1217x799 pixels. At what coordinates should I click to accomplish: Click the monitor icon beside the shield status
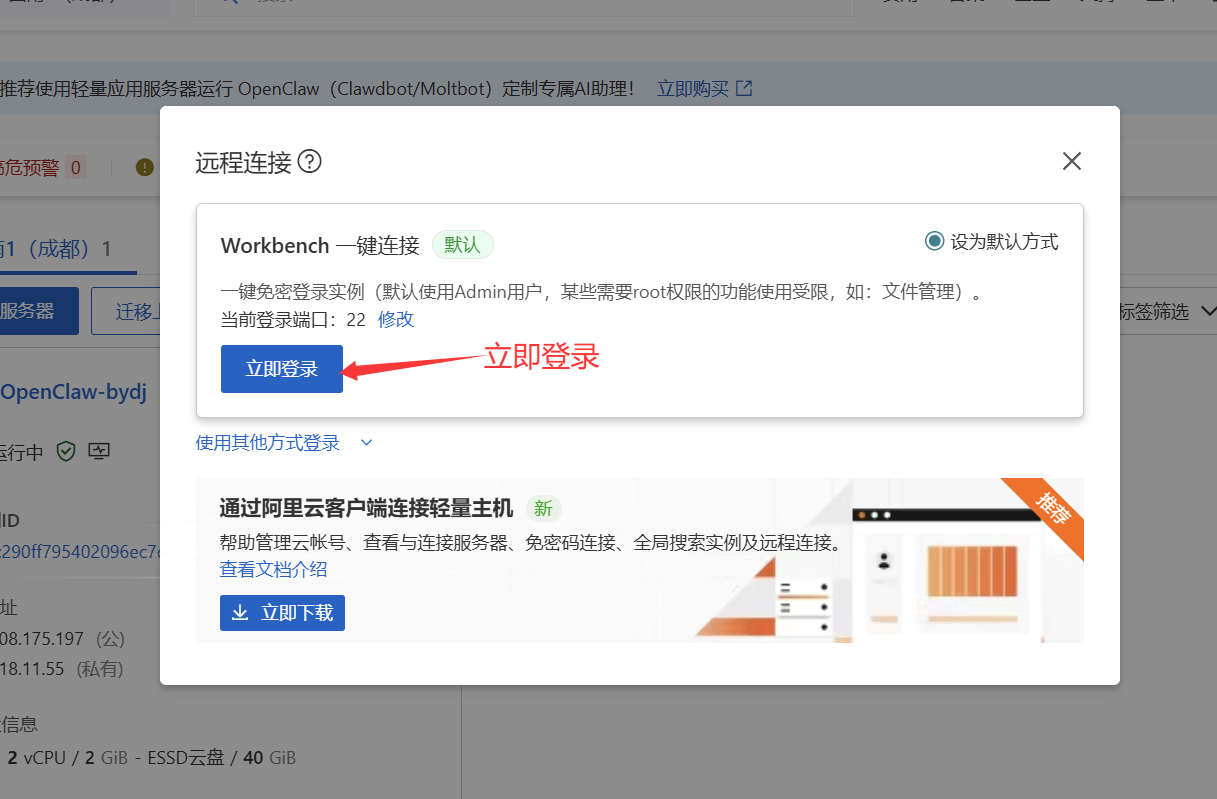pos(98,451)
